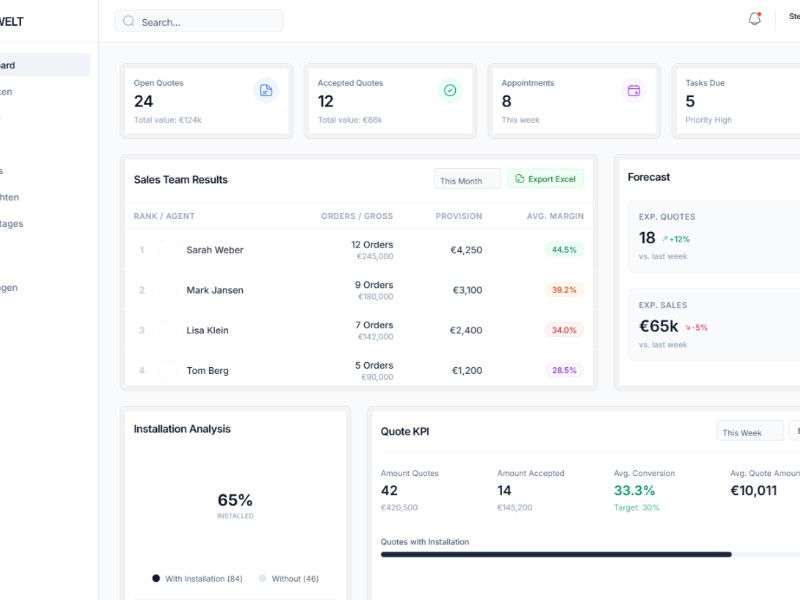Click the Tom Berg agent name

[x=207, y=371]
